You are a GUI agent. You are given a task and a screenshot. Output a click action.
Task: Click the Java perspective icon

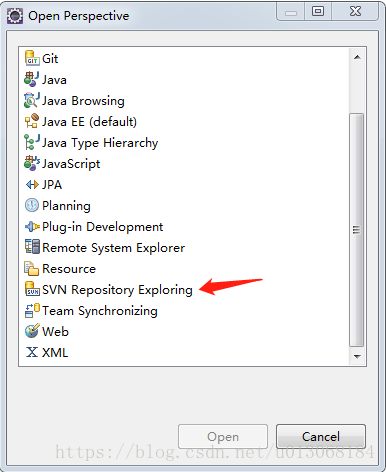click(32, 79)
